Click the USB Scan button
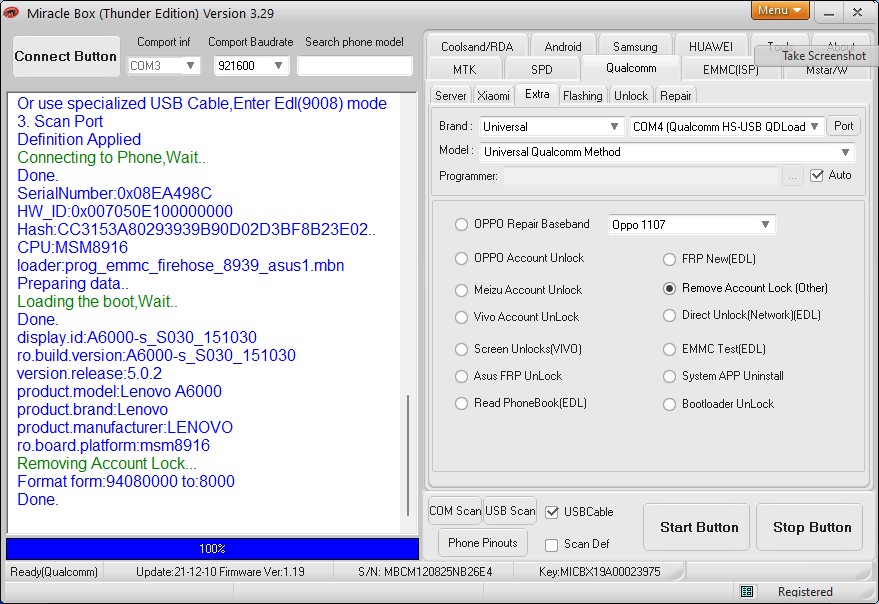Screen dimensions: 879x604 tap(510, 511)
